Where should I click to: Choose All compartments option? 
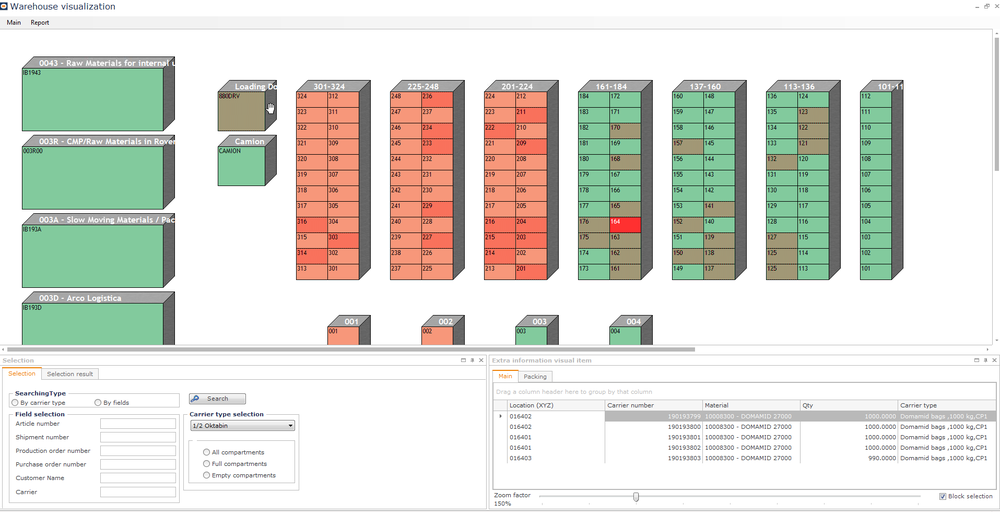coord(206,452)
